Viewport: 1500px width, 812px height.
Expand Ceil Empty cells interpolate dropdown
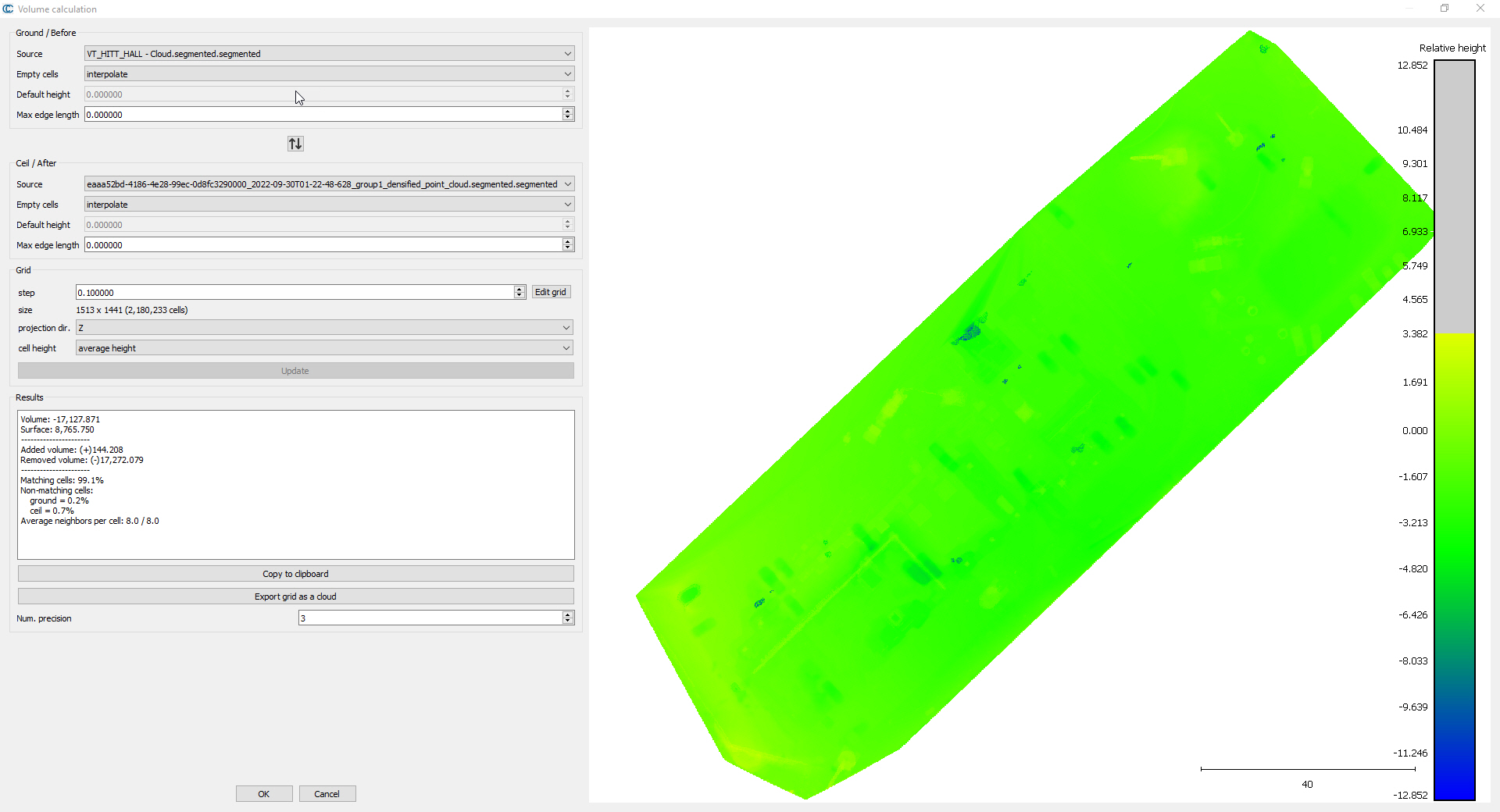329,205
